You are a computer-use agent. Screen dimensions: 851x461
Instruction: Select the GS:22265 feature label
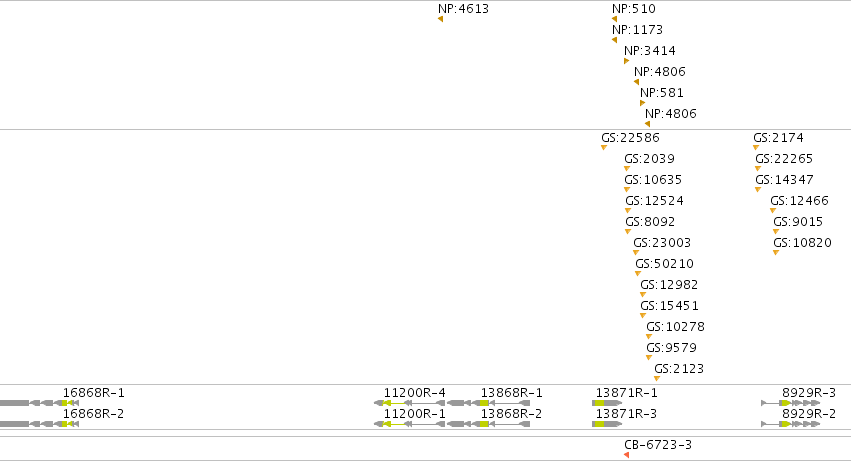pos(784,159)
